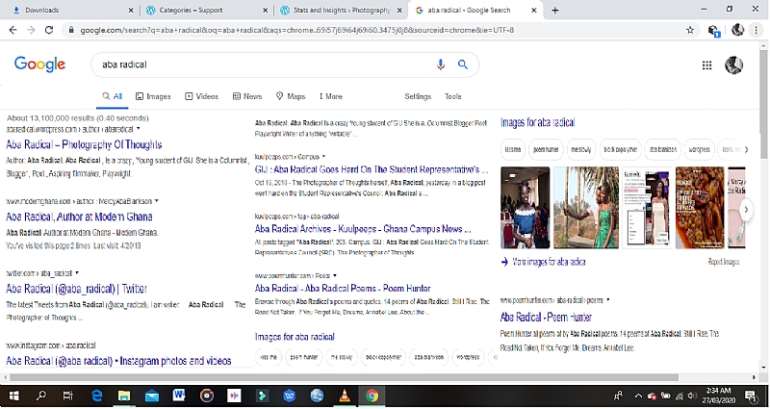Open Task View on the taskbar
This screenshot has width=770, height=409.
coord(68,396)
